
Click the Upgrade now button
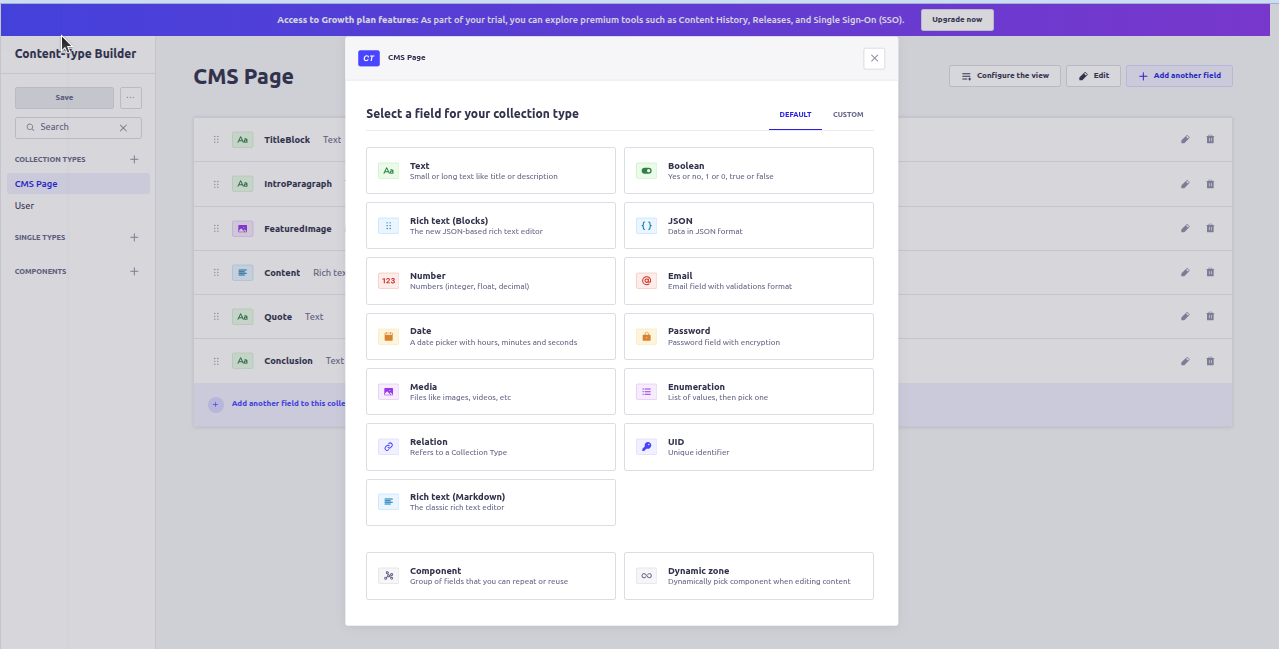(957, 20)
